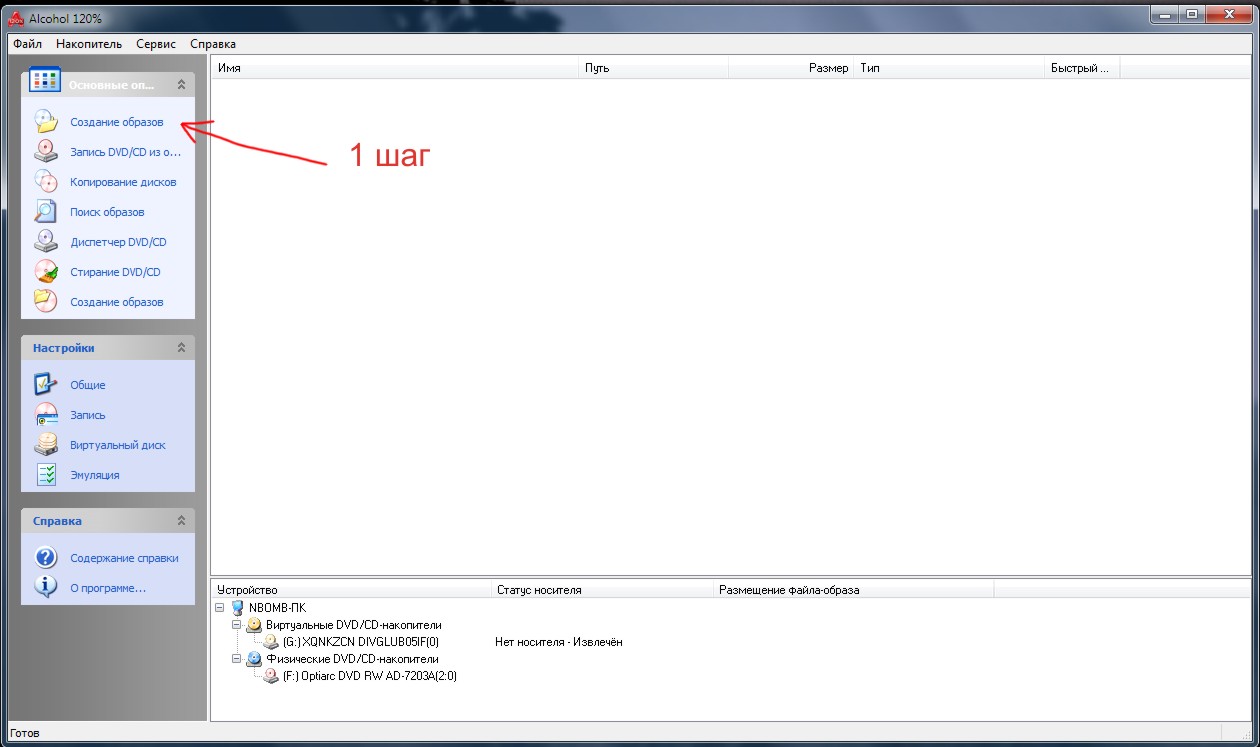Open the Поиск образов magnifier icon
This screenshot has height=747, width=1260.
46,212
